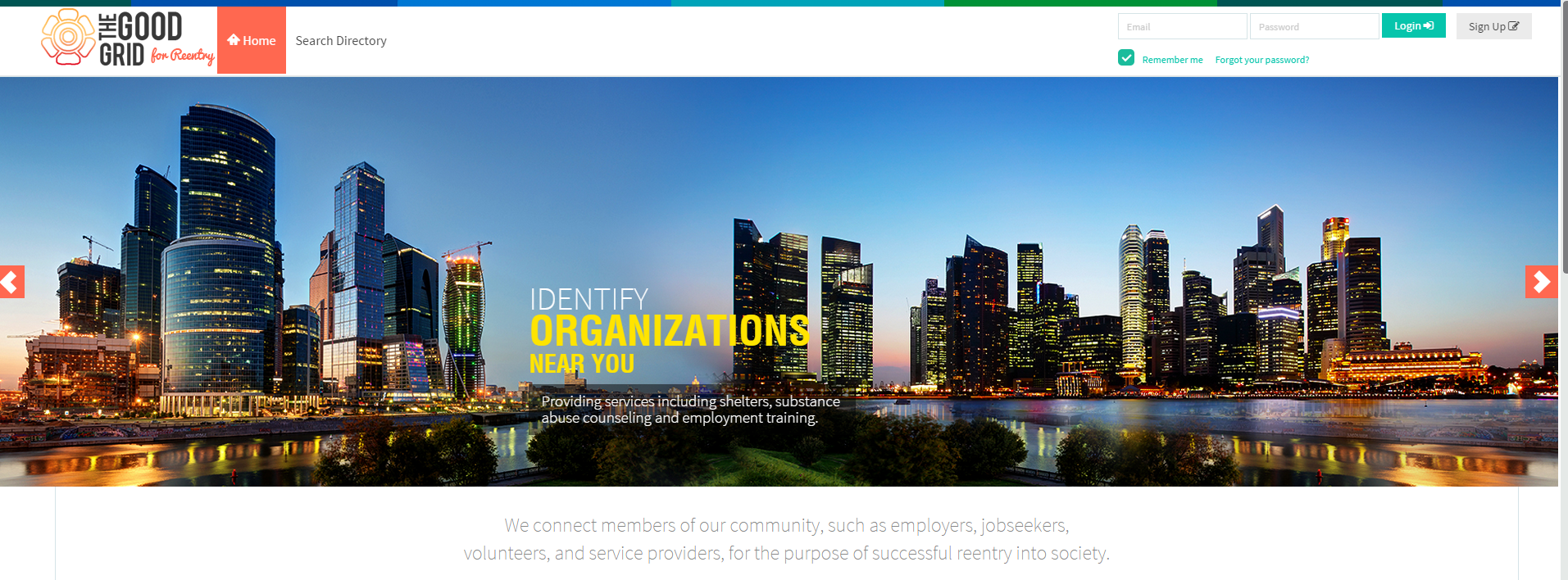Click the Login button

[x=1413, y=25]
